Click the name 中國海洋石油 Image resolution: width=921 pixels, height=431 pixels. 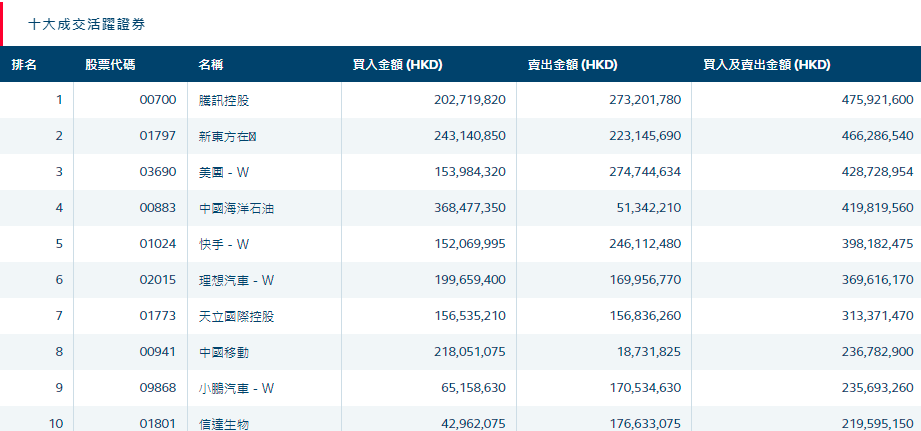pyautogui.click(x=236, y=208)
